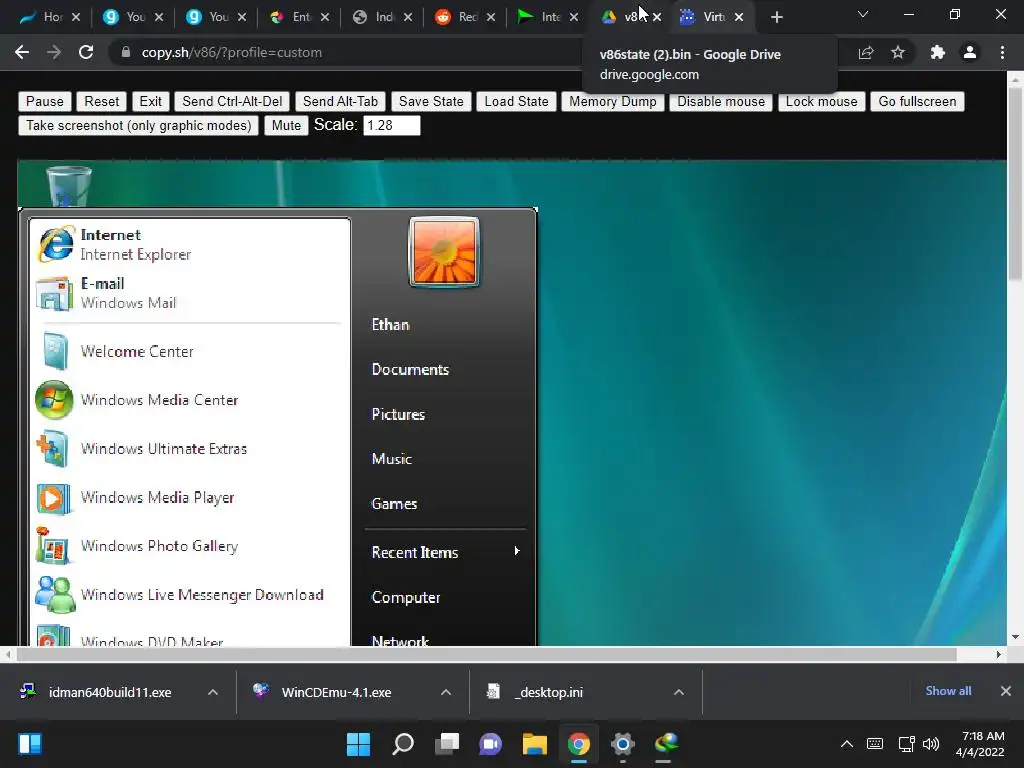The height and width of the screenshot is (768, 1024).
Task: Open taskbar Search magnifier
Action: point(402,744)
